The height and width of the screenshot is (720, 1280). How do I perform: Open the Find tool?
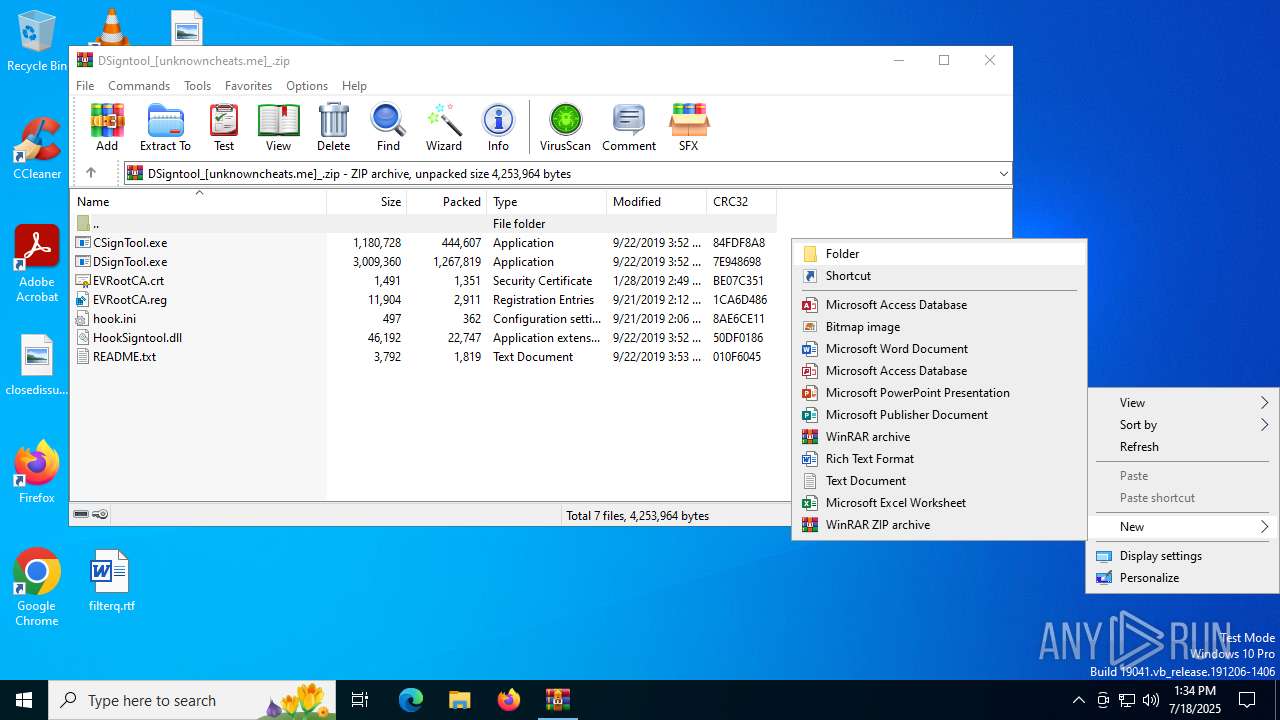(388, 127)
